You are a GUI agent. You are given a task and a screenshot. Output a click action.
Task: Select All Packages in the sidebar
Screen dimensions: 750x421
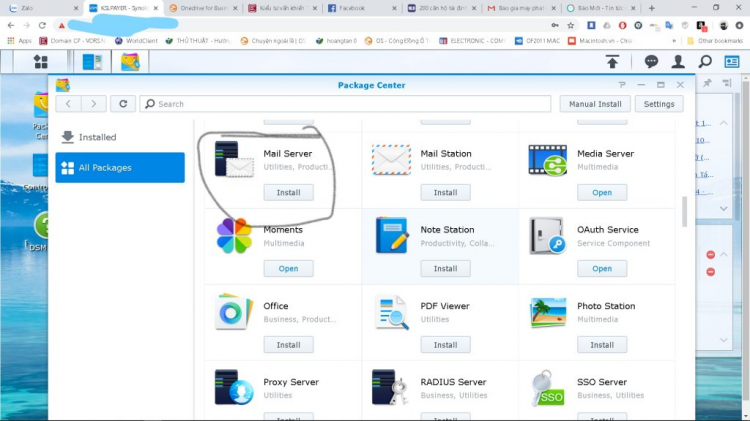point(120,167)
